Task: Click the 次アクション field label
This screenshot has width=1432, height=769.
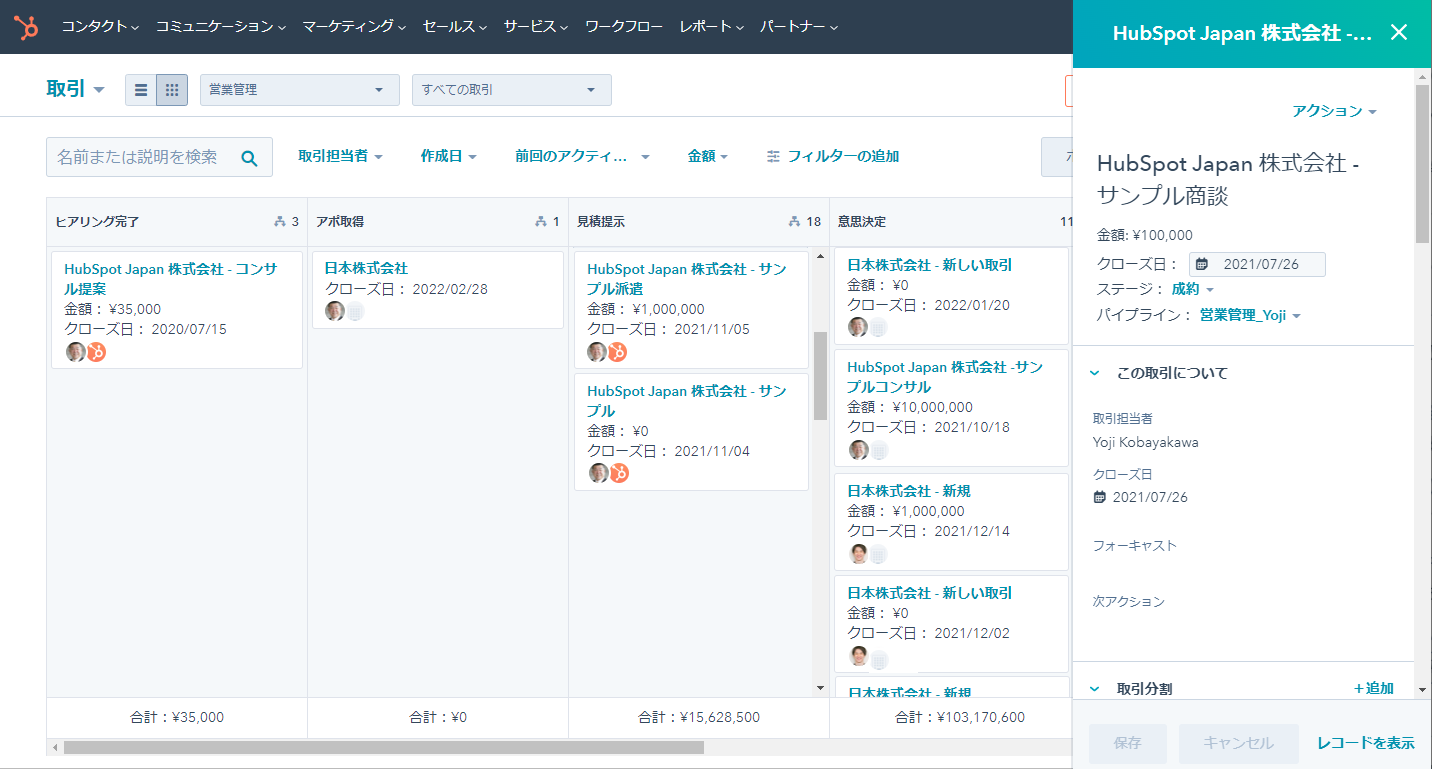Action: [1129, 602]
